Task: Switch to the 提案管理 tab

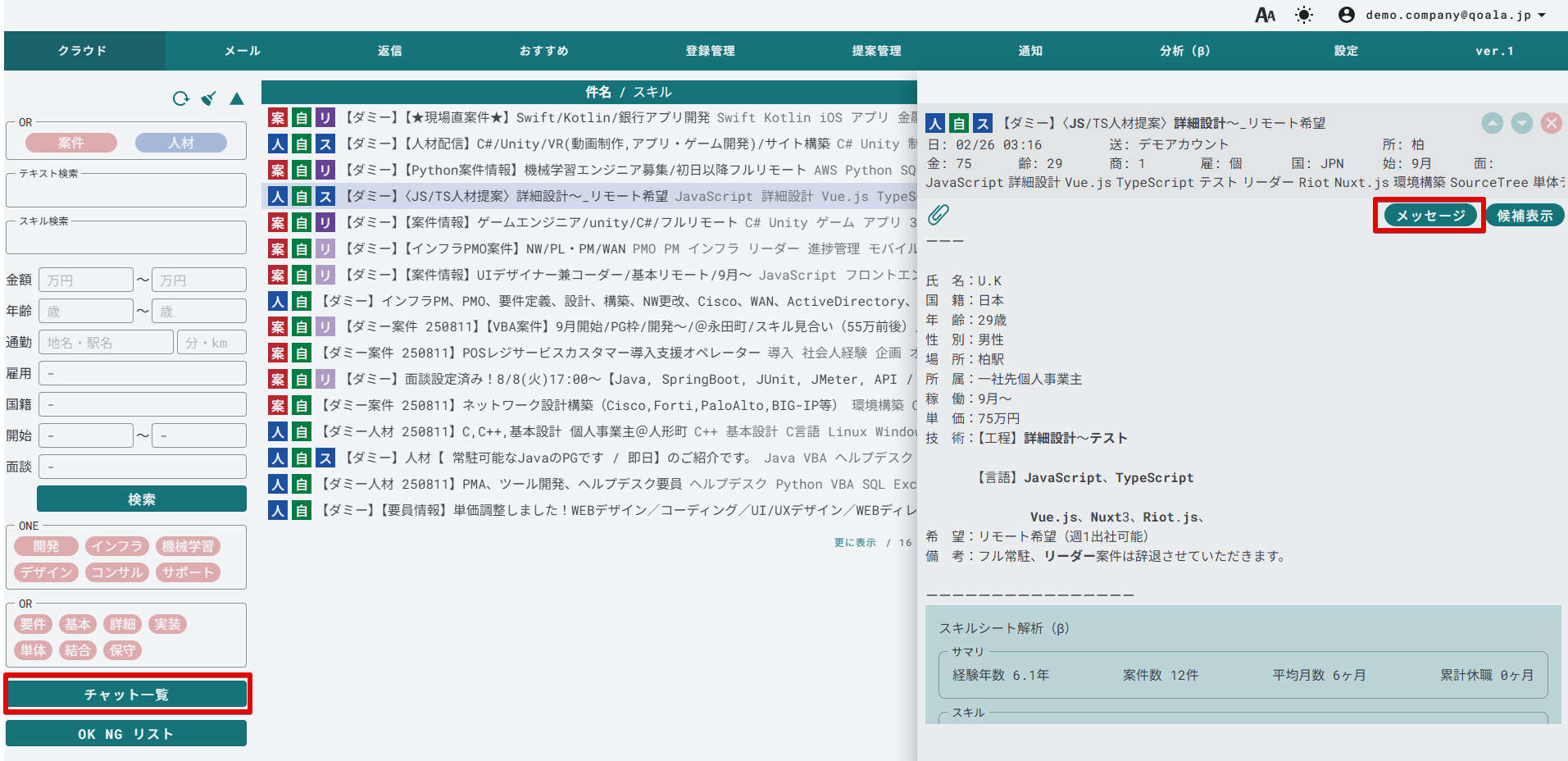Action: (x=876, y=51)
